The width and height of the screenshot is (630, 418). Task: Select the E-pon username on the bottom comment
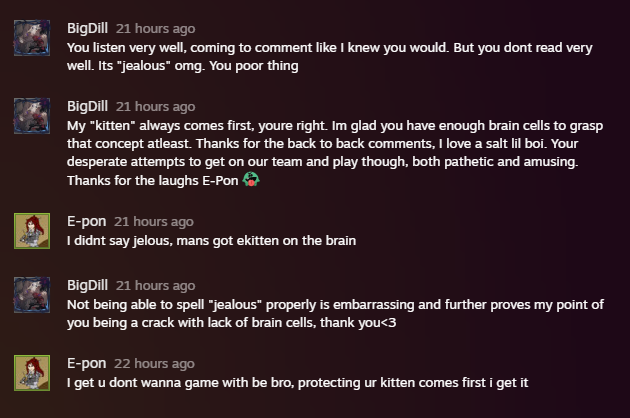pyautogui.click(x=85, y=364)
